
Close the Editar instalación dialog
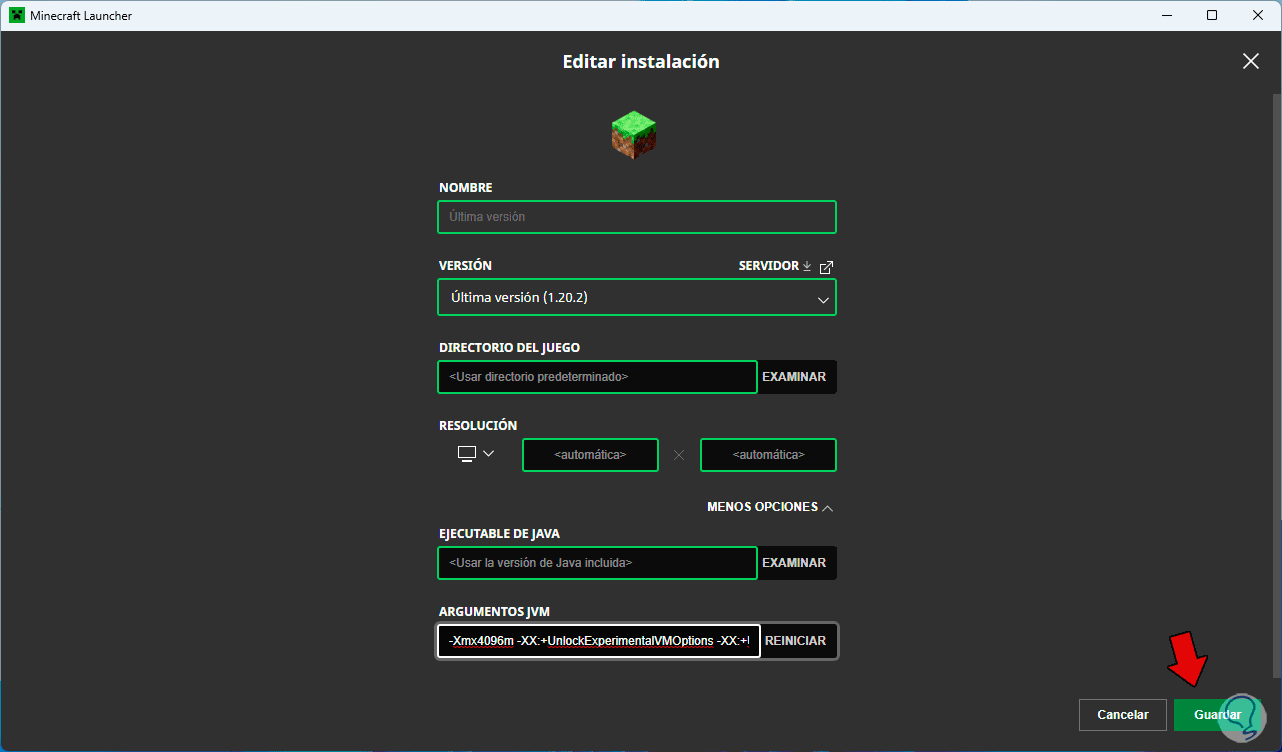coord(1250,61)
